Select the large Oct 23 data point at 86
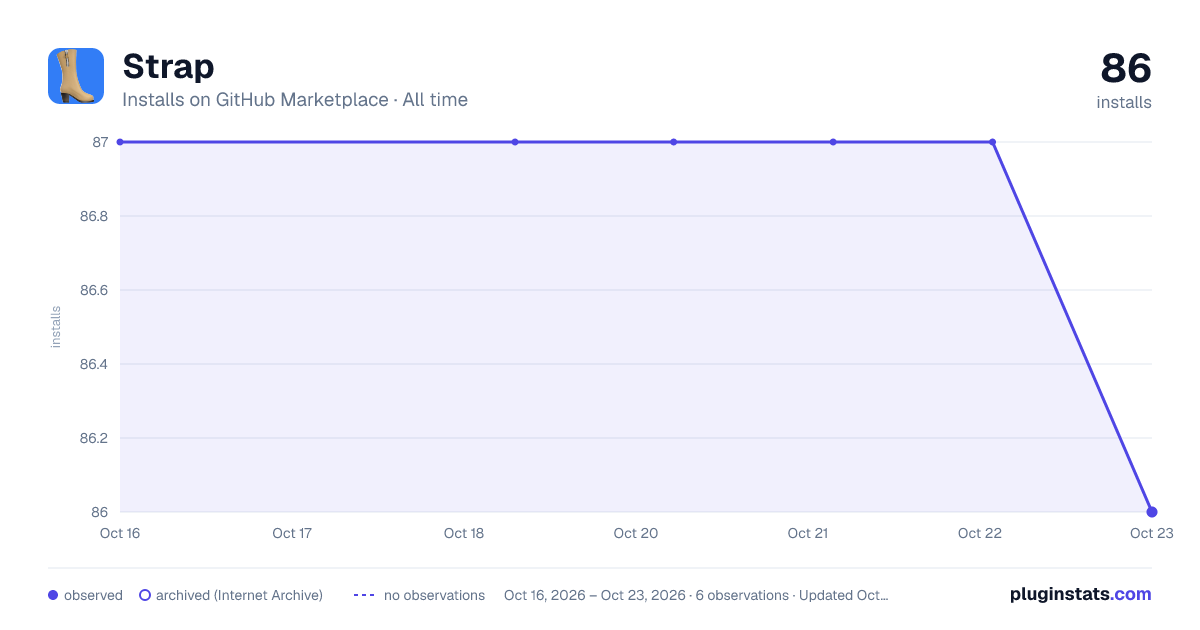The width and height of the screenshot is (1200, 630). coord(1152,512)
